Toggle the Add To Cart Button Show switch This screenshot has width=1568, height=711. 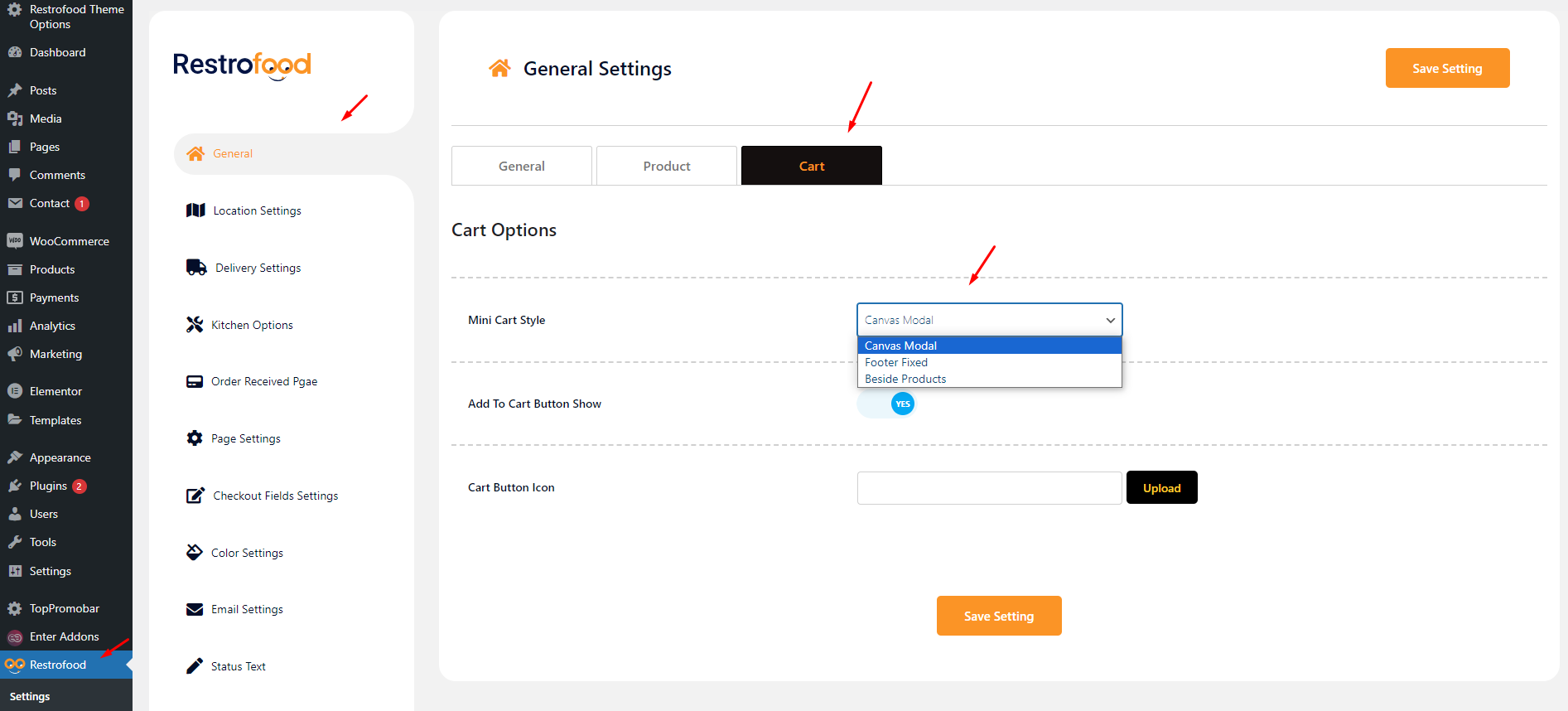[x=886, y=404]
